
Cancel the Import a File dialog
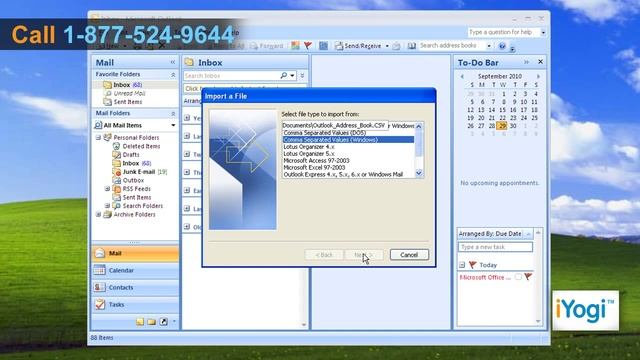coord(409,255)
